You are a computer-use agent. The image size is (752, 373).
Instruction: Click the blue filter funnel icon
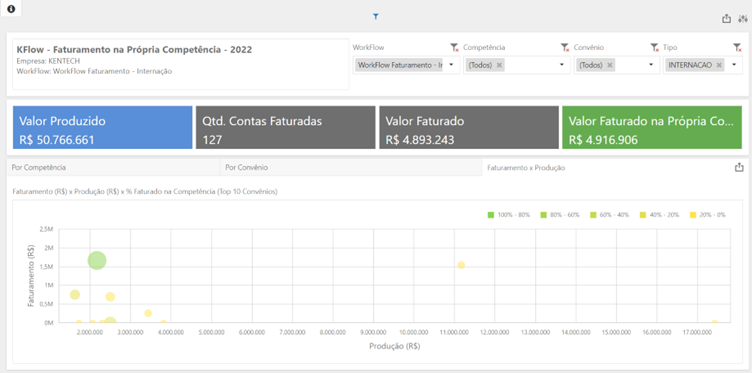click(376, 17)
